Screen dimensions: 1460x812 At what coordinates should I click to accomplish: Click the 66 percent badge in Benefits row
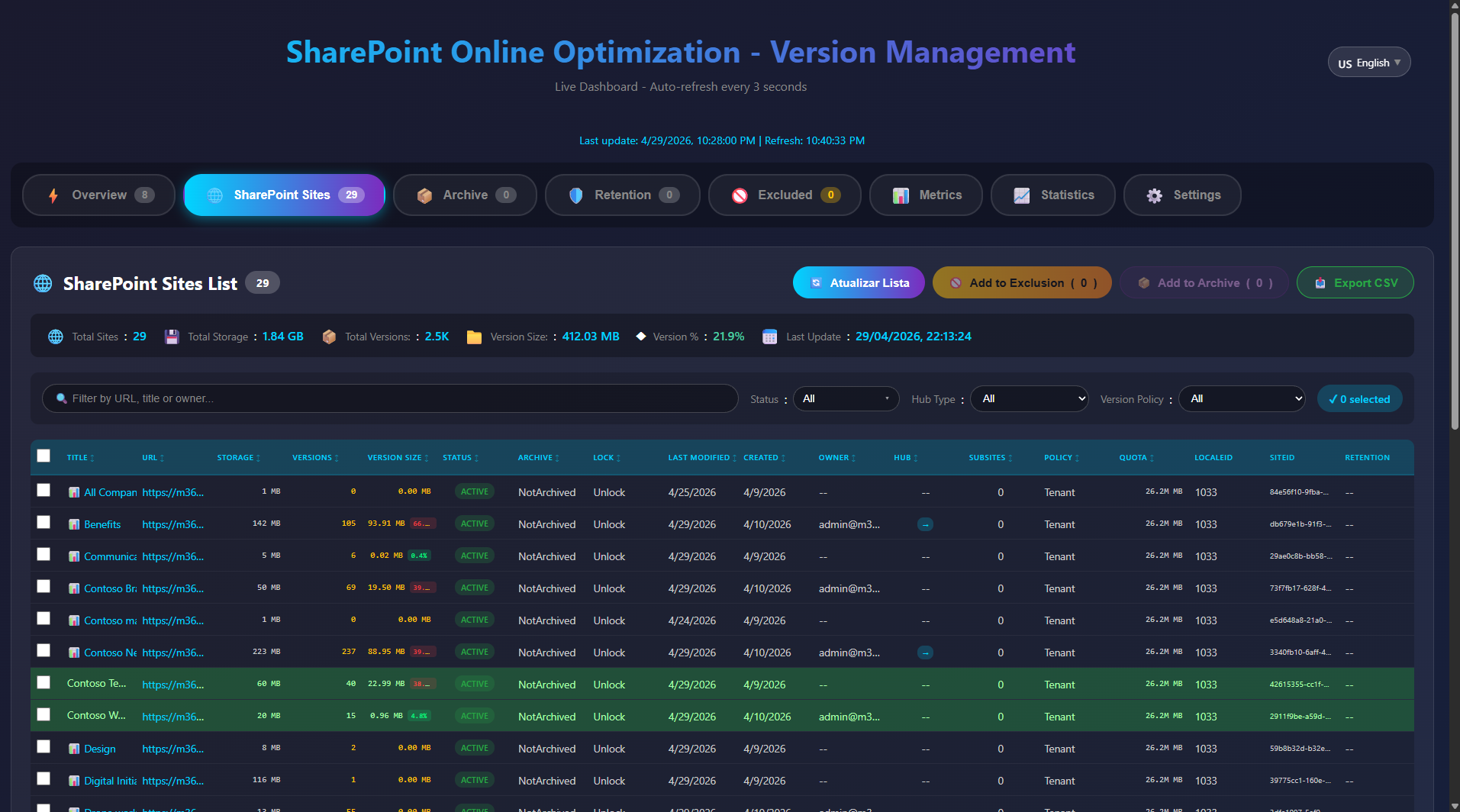pos(423,524)
